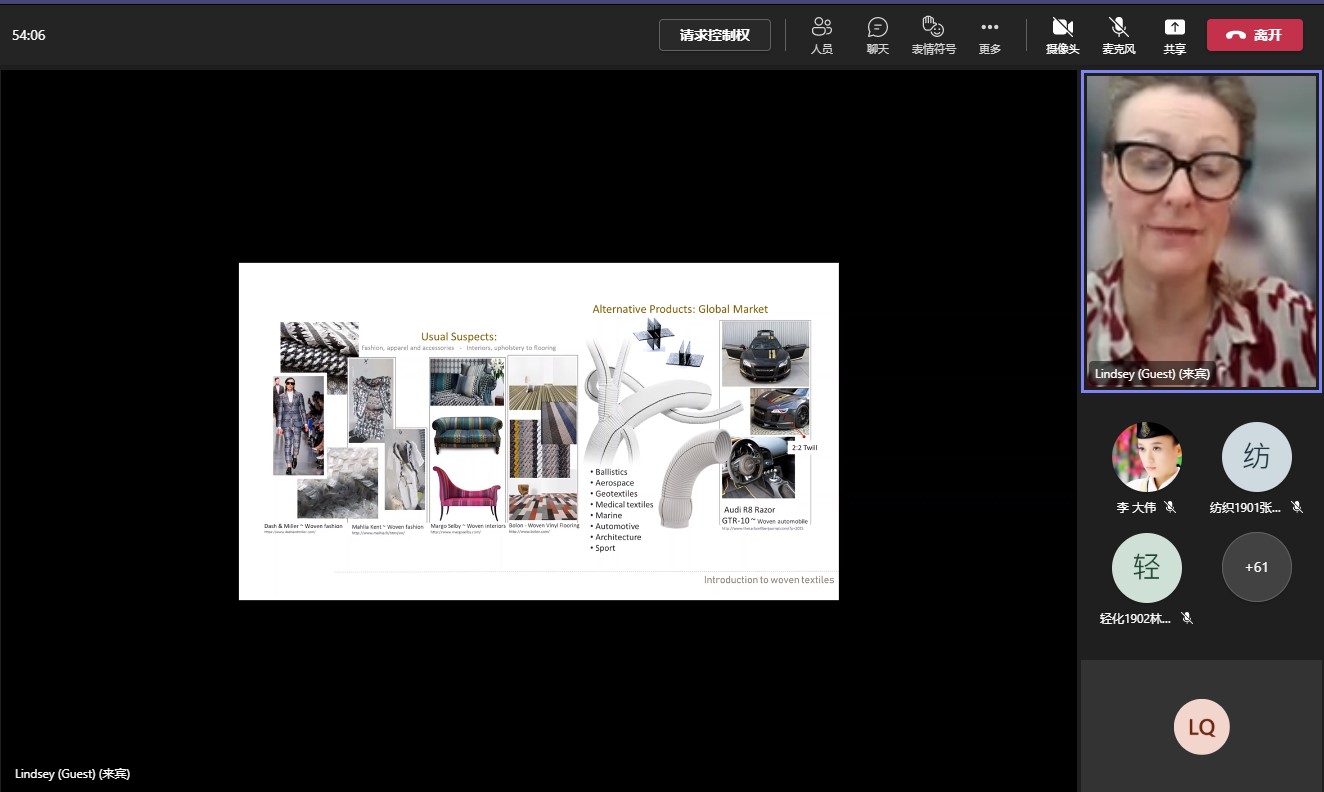
Task: Click the LQ self avatar tile
Action: 1201,727
